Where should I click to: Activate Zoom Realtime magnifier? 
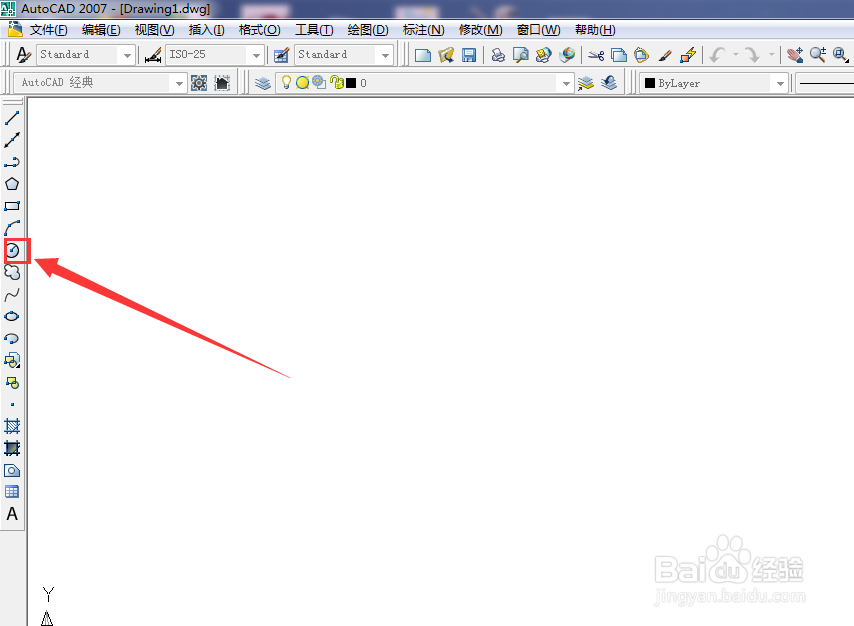tap(818, 54)
